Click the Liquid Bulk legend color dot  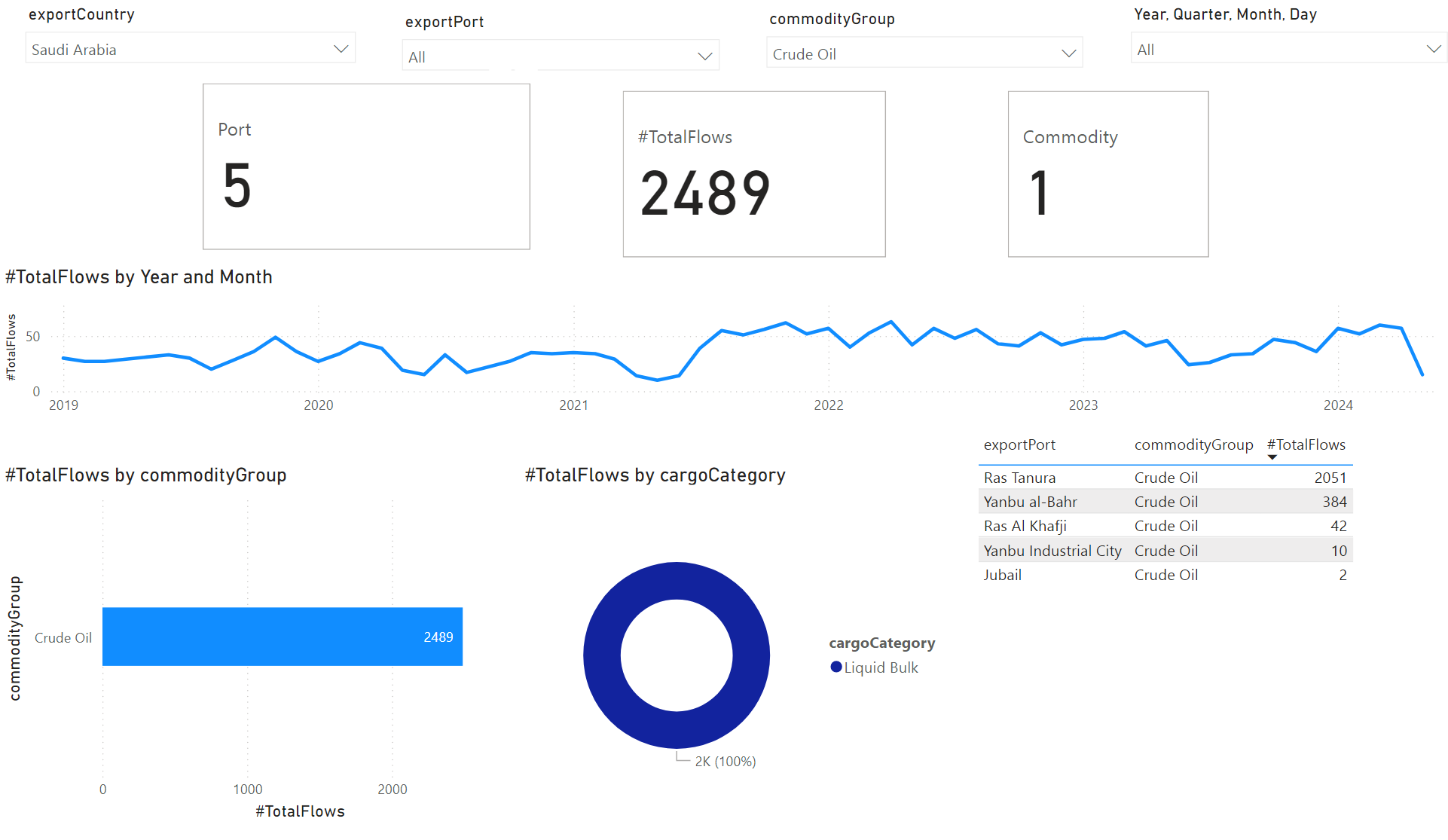836,667
